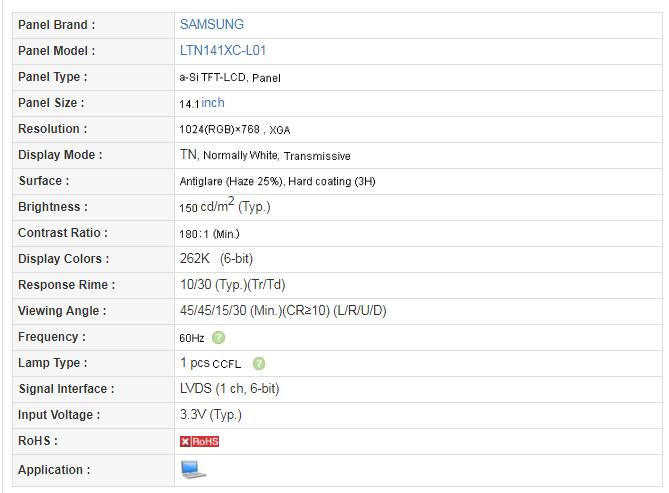Click the '1024(RGB)×768 , XGA' value
Screen dimensions: 669x493
[235, 130]
